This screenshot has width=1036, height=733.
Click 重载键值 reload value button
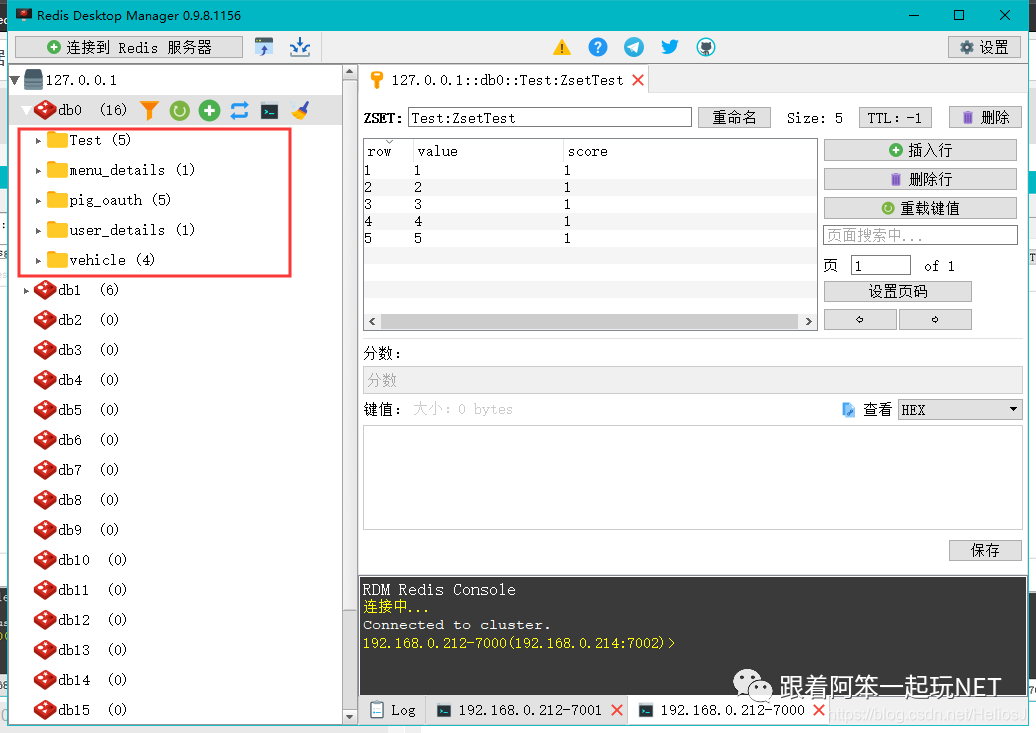(x=920, y=208)
